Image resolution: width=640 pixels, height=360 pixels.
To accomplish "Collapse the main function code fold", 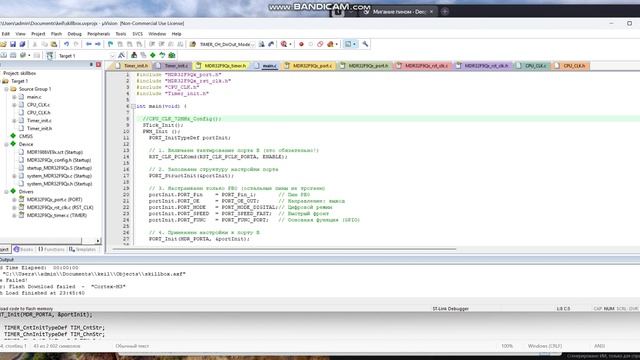I will pos(133,106).
